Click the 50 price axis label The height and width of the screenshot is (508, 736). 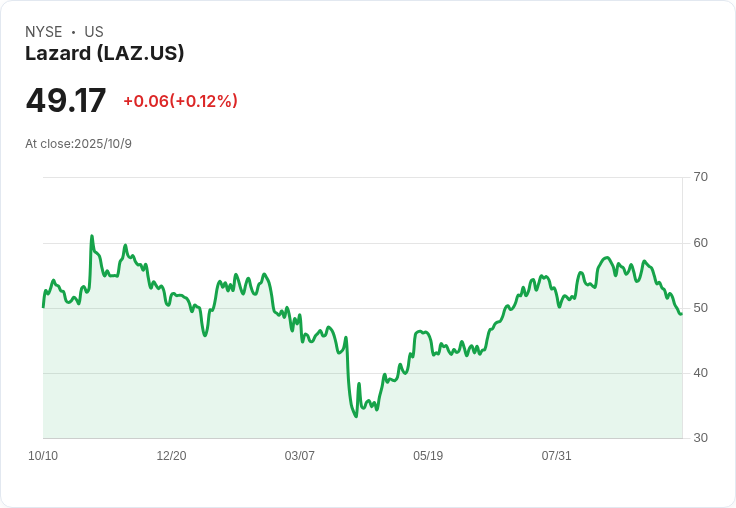coord(700,308)
